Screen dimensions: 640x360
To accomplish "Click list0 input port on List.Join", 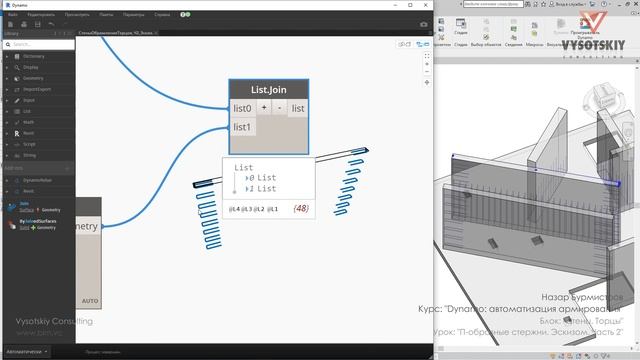I will coord(242,109).
